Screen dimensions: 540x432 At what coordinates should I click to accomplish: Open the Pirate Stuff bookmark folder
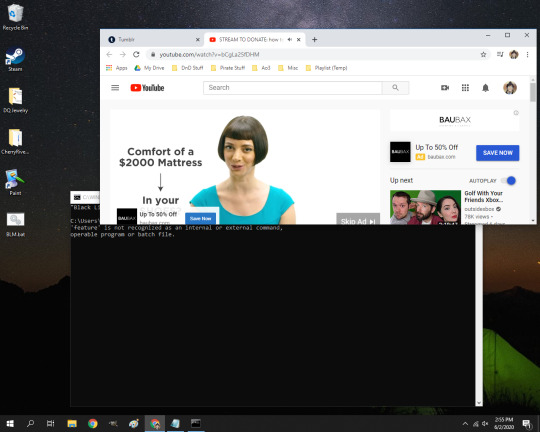tap(228, 68)
